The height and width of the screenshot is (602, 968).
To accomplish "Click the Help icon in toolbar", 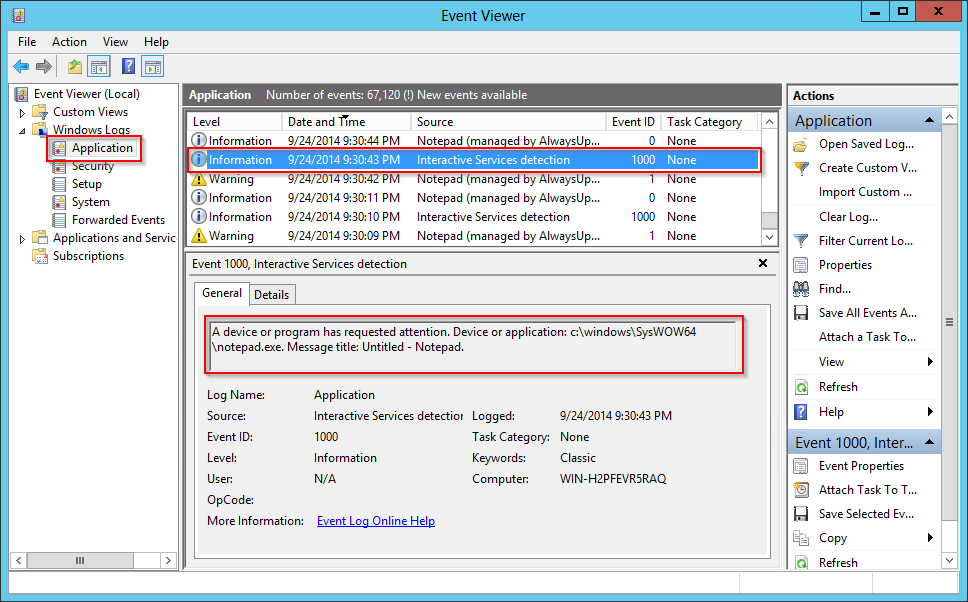I will point(128,67).
